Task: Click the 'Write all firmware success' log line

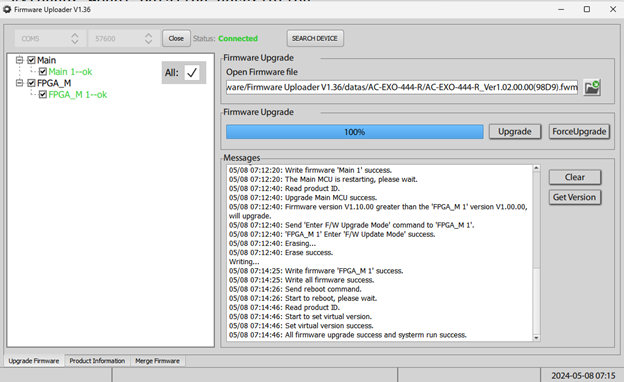Action: point(301,280)
